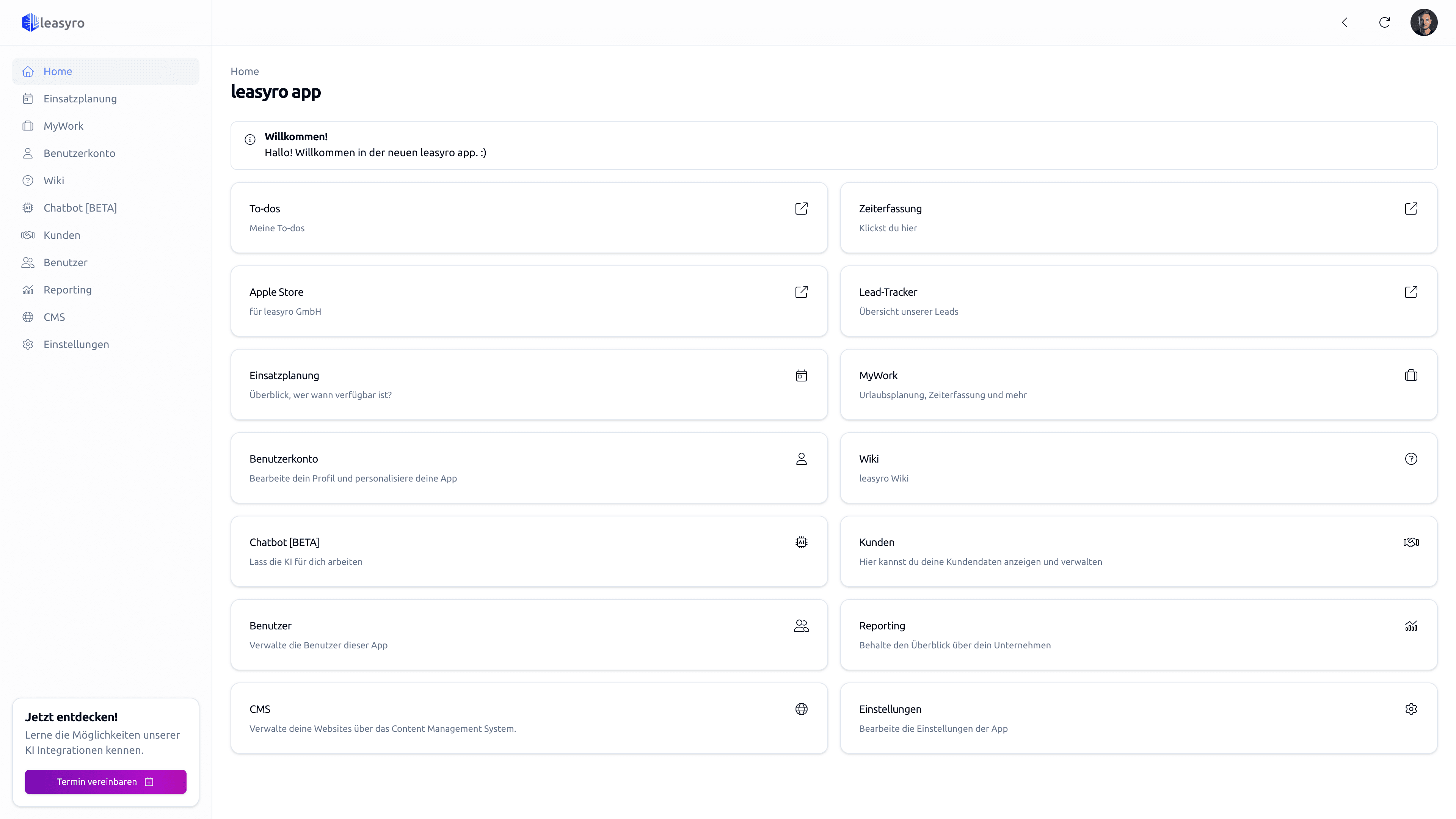Open Einsatzplanung in the sidebar
This screenshot has height=819, width=1456.
click(x=80, y=99)
